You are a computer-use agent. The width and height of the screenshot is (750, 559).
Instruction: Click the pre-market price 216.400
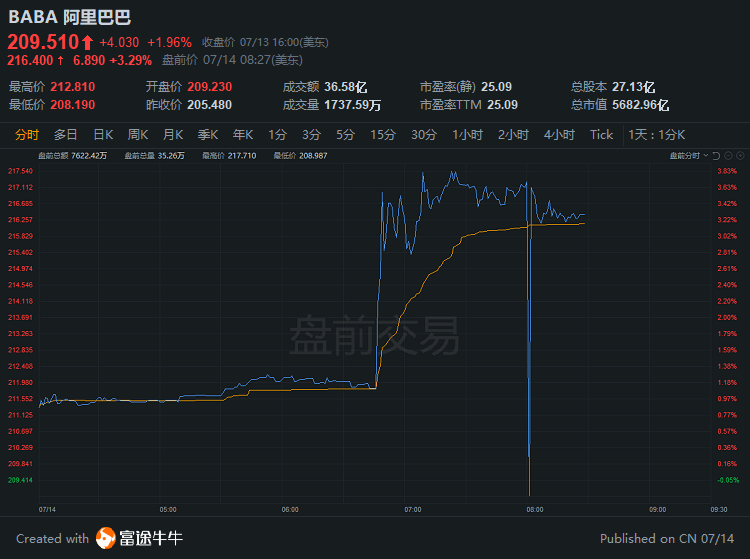(30, 60)
